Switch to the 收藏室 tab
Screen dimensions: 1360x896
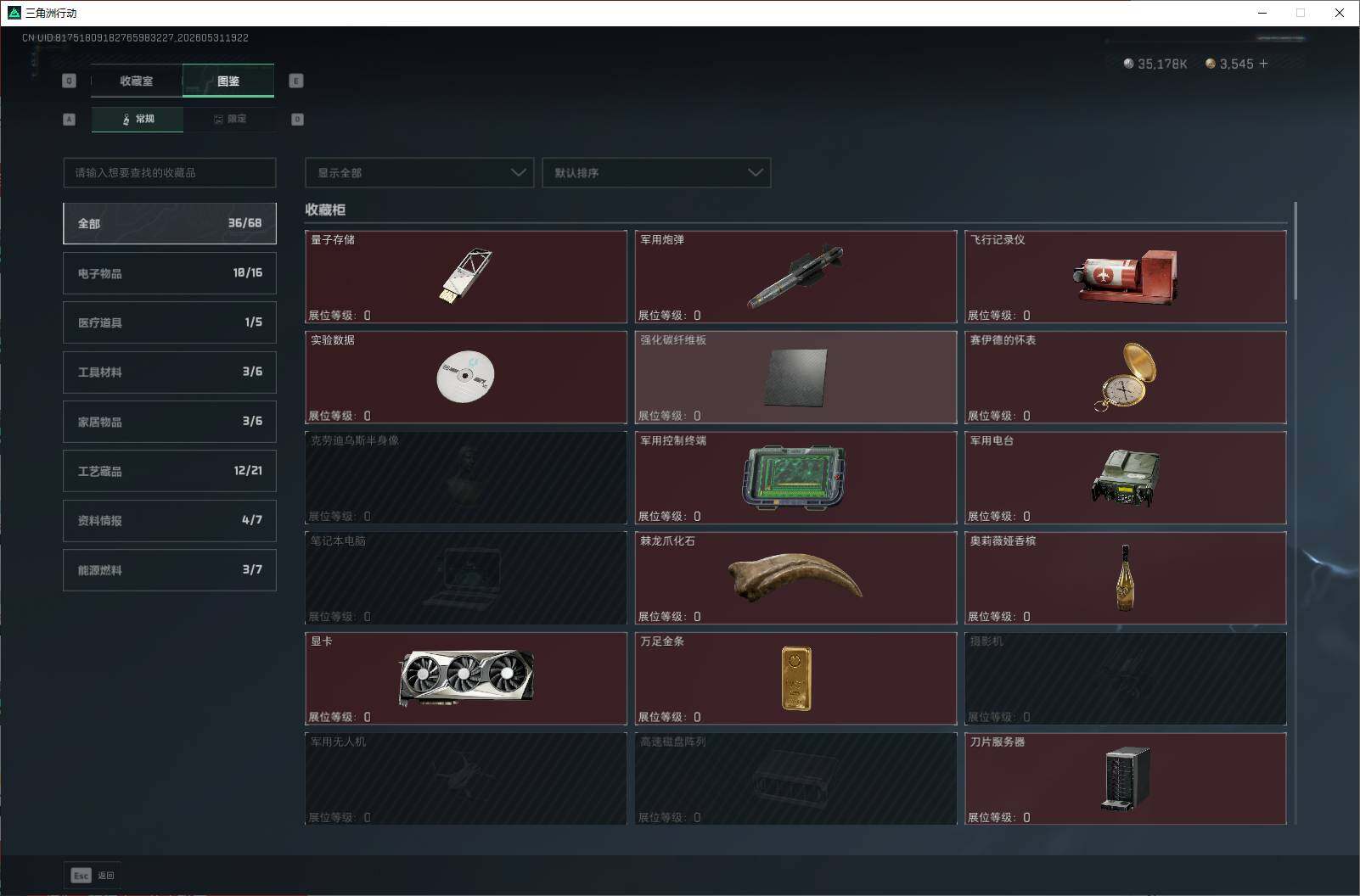[x=137, y=81]
